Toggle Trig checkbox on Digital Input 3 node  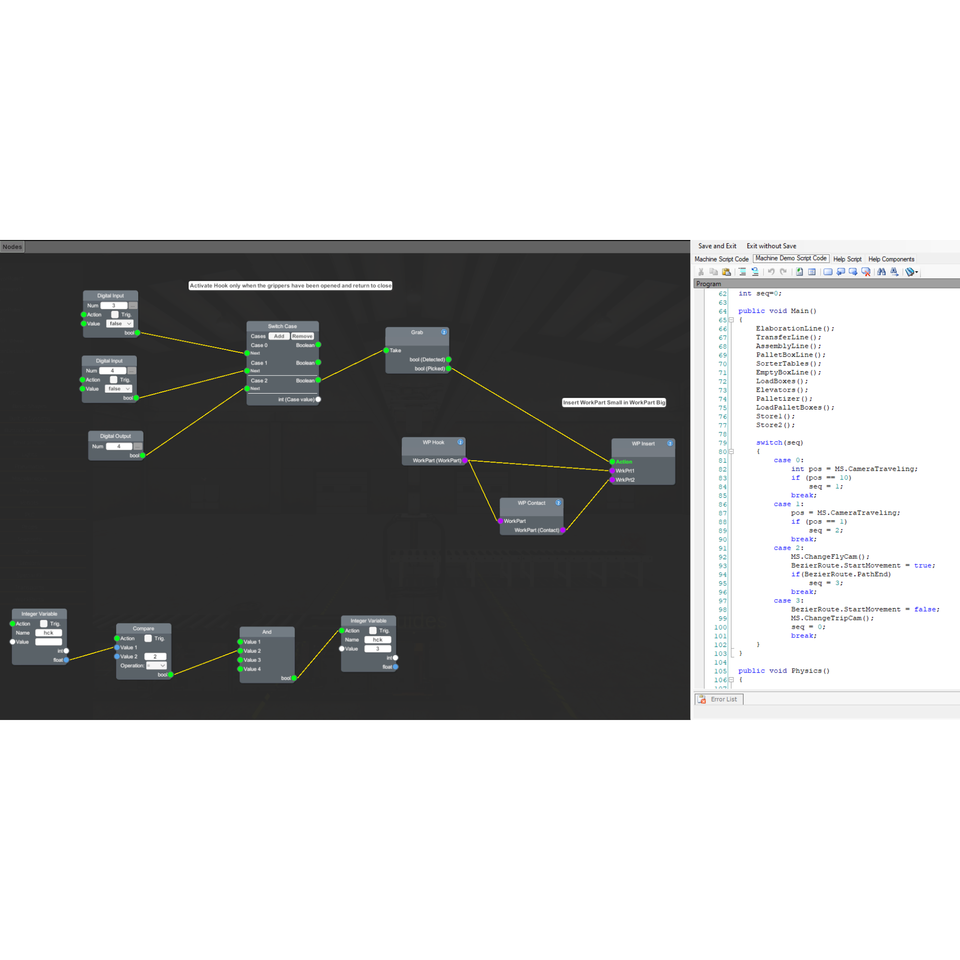pyautogui.click(x=114, y=314)
